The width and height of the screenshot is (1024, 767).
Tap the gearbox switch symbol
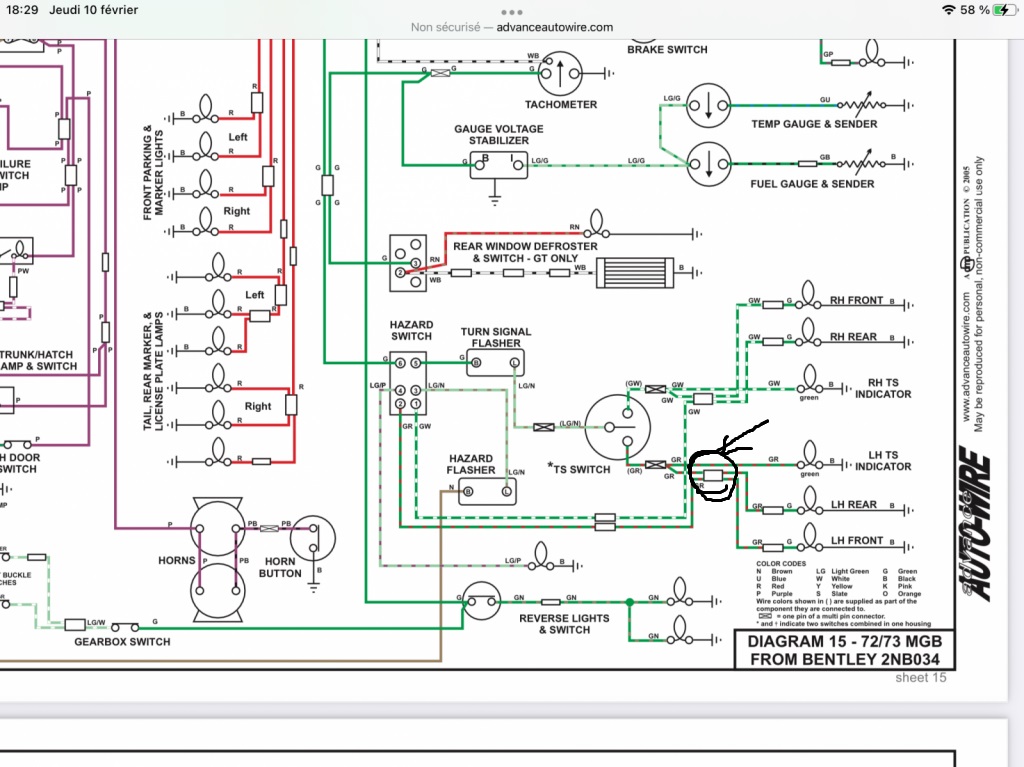pos(125,627)
